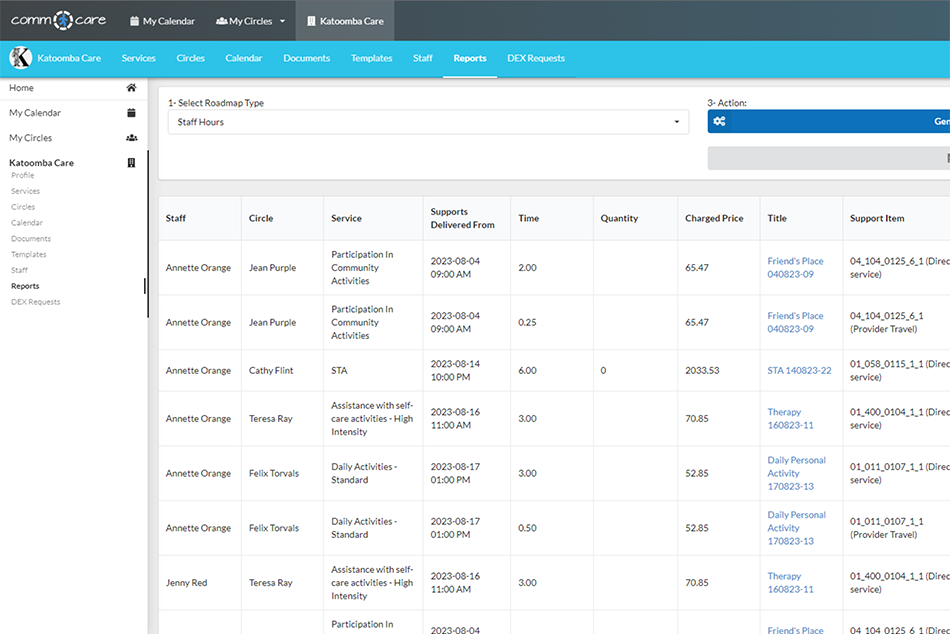
Task: Click the calendar icon beside My Calendar
Action: point(135,19)
